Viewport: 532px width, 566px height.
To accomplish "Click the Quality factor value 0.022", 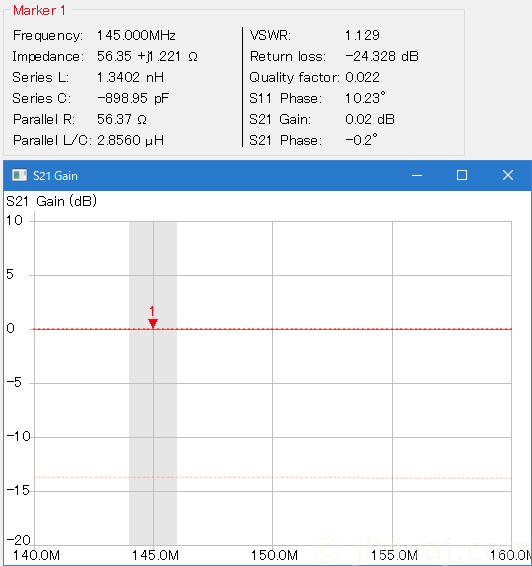I will [x=362, y=77].
